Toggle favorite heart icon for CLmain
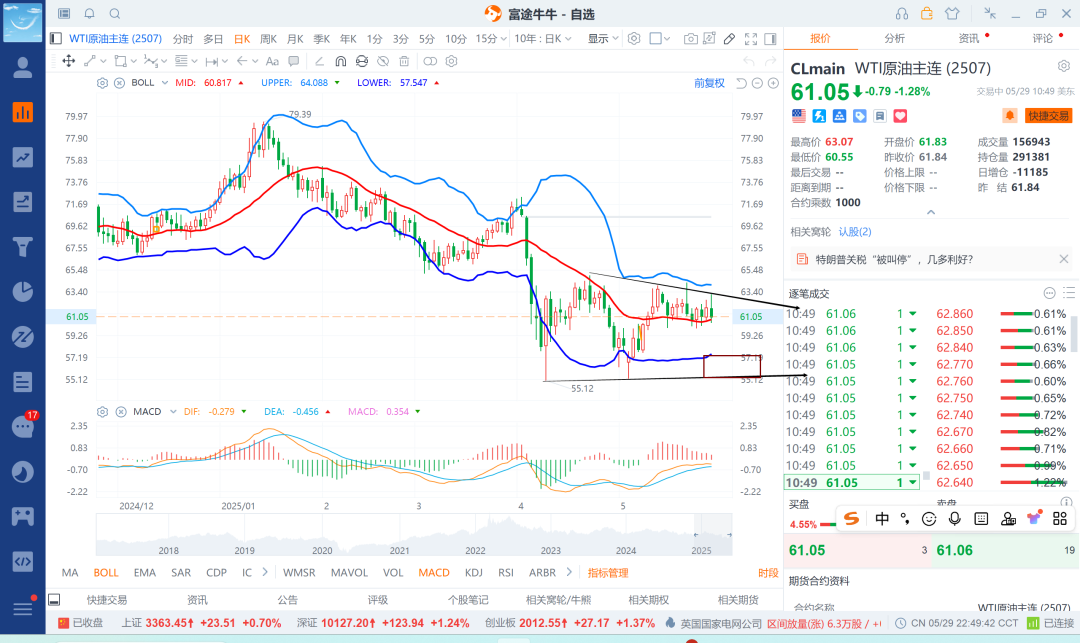 (900, 116)
